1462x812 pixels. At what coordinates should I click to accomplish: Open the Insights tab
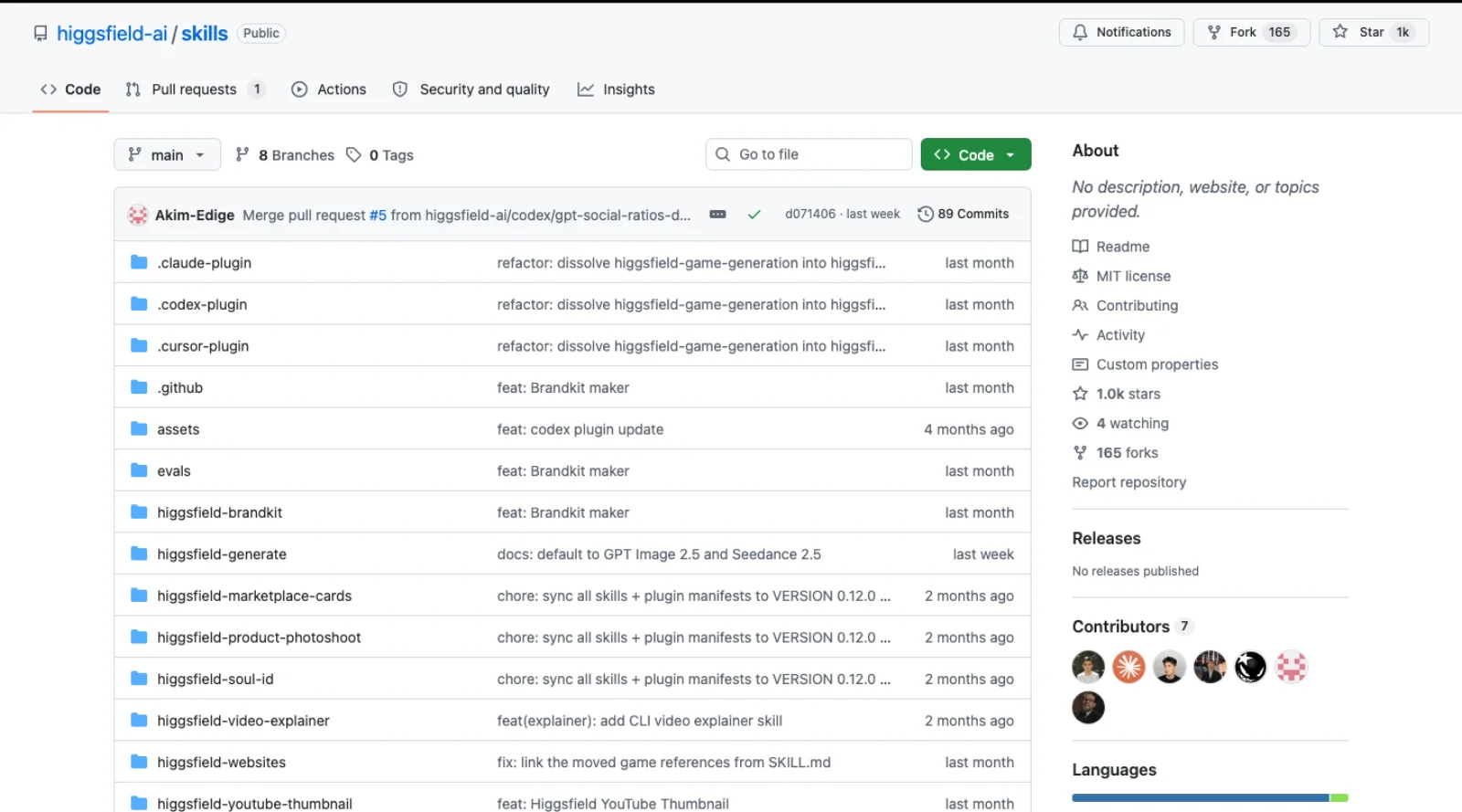click(x=617, y=90)
